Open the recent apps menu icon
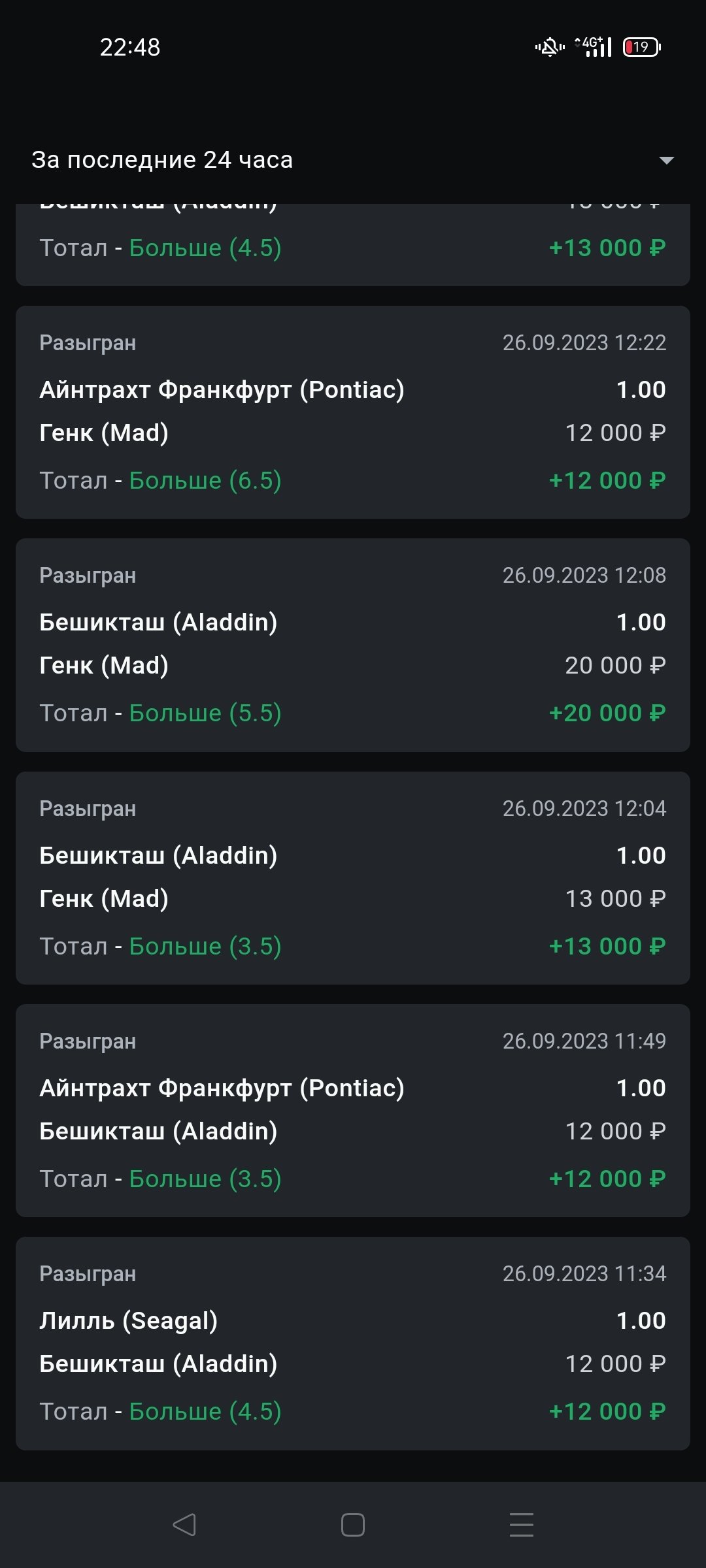The image size is (706, 1568). [521, 1525]
